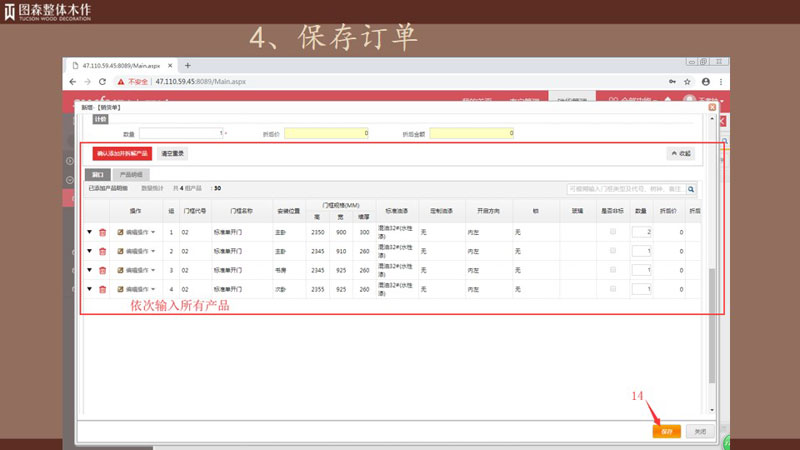Image resolution: width=800 pixels, height=450 pixels.
Task: Click the trash icon for row 3
Action: tap(102, 270)
